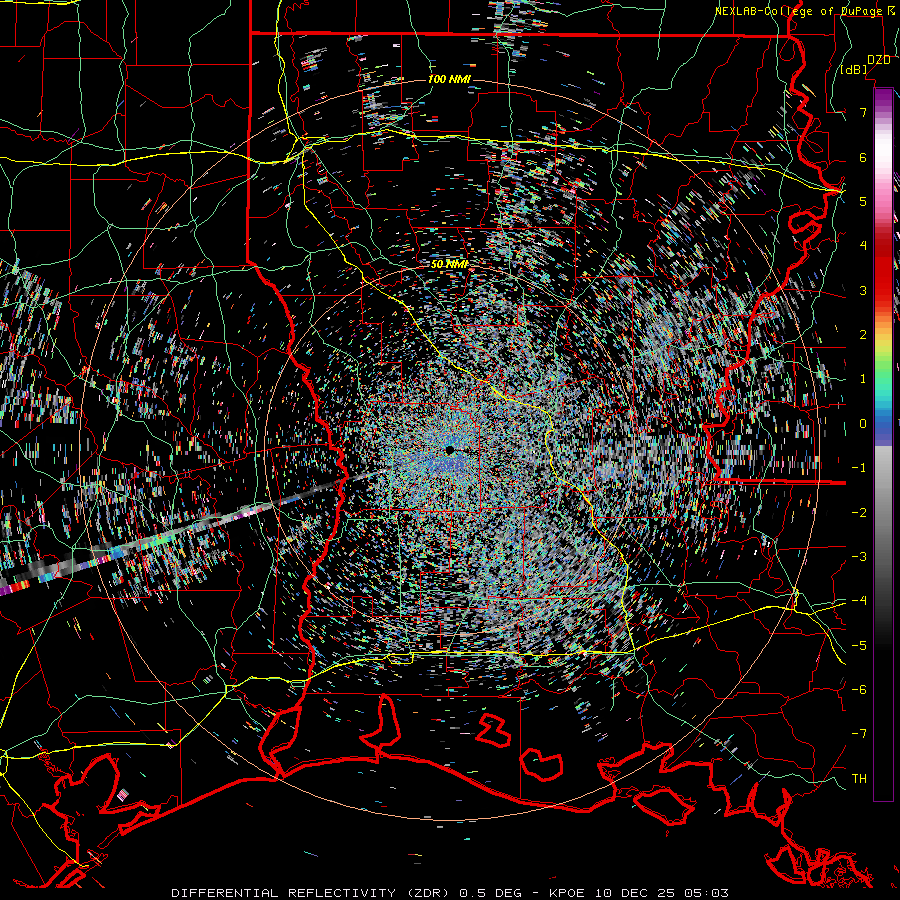The height and width of the screenshot is (900, 900).
Task: Click the 7 dB tick label on the color scale
Action: (x=863, y=112)
